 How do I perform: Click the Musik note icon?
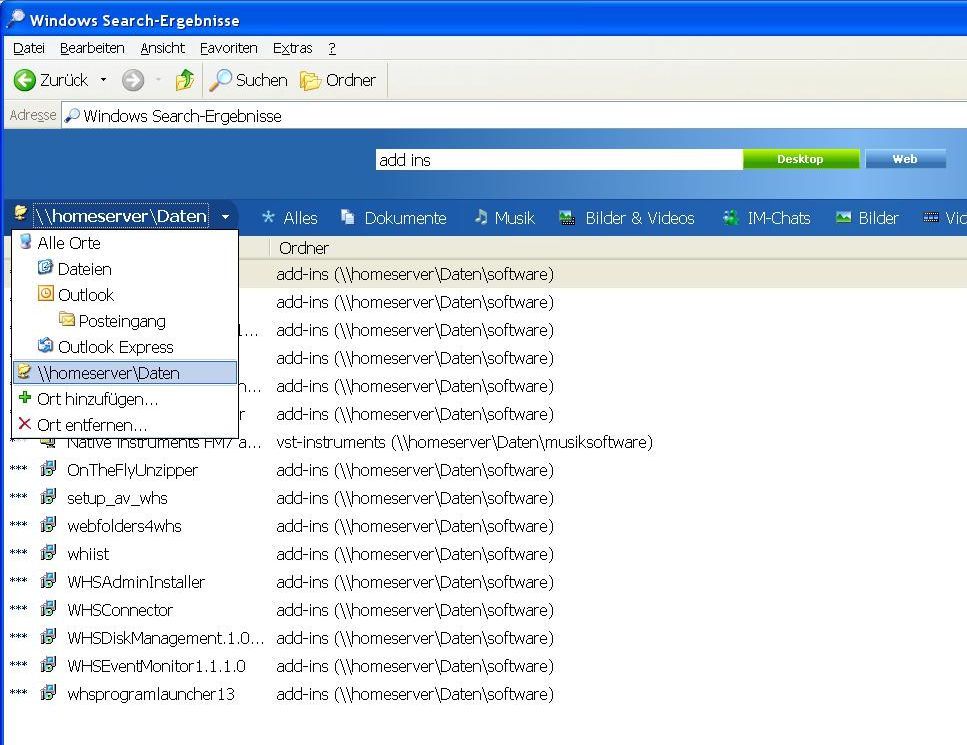(481, 216)
